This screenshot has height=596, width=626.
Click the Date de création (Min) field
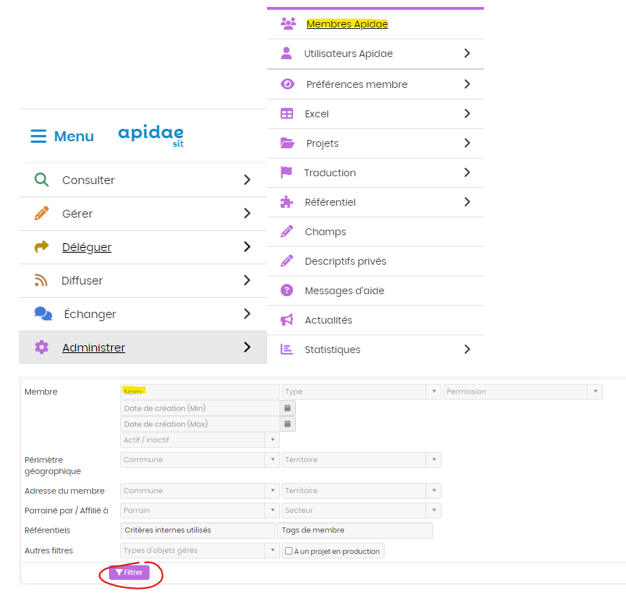(200, 408)
